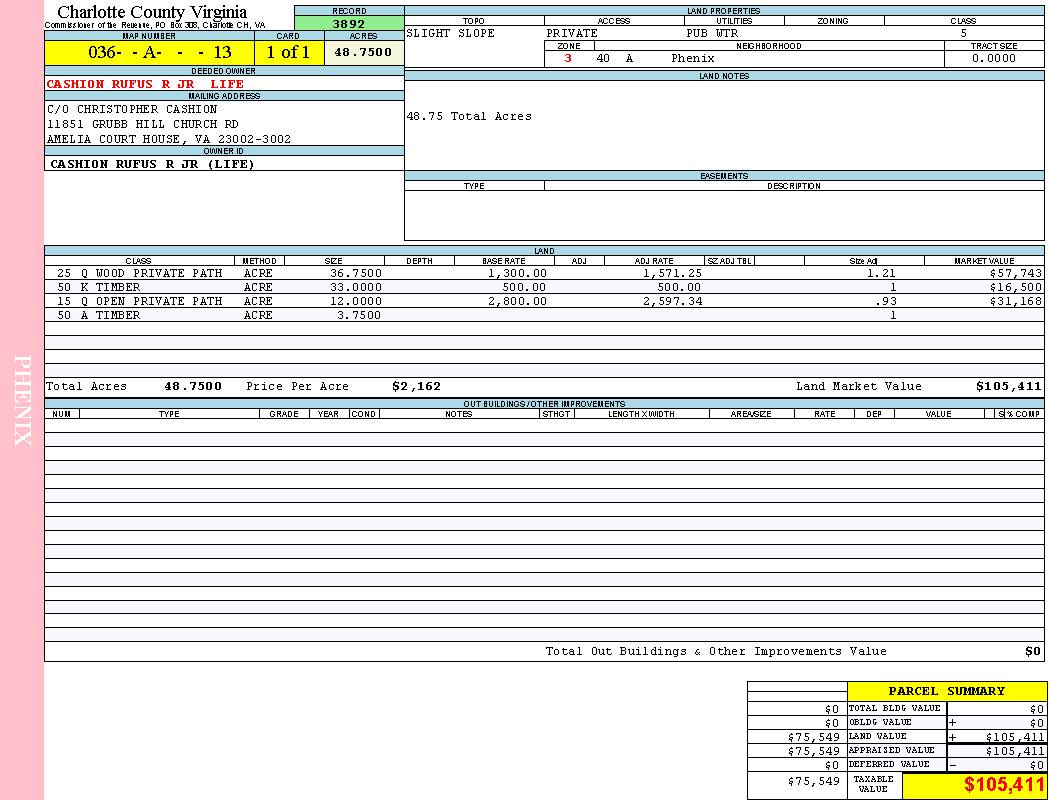
Task: Click the Price Per Acre $2,162 value
Action: click(x=416, y=386)
